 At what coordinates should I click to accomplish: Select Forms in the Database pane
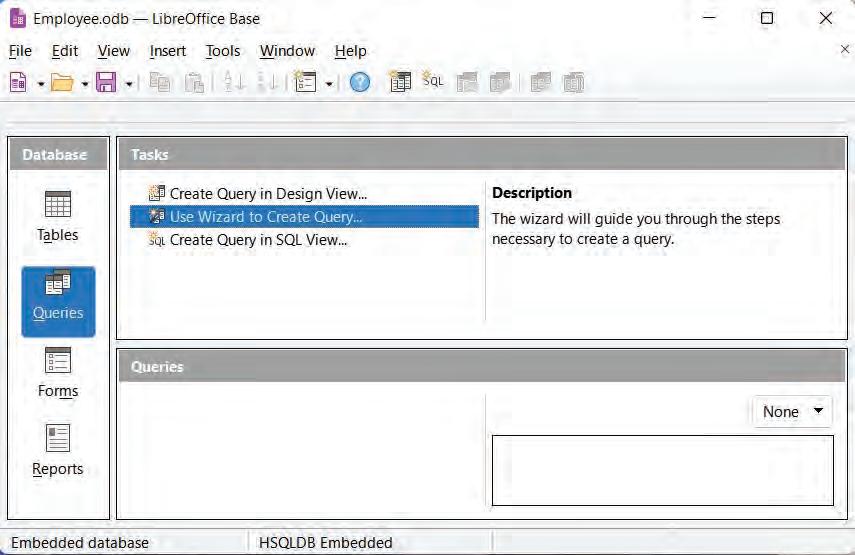point(58,372)
